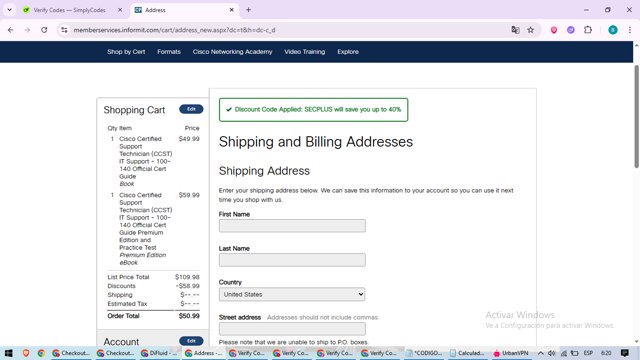Click the page vertical scrollbar
The width and height of the screenshot is (640, 360).
pos(636,116)
